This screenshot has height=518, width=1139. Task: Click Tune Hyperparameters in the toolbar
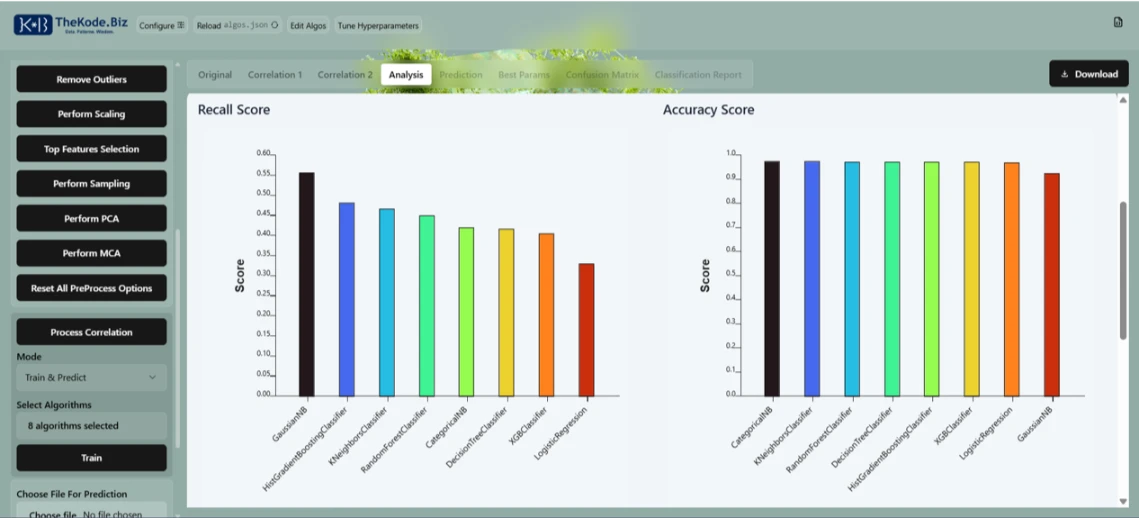pos(378,26)
